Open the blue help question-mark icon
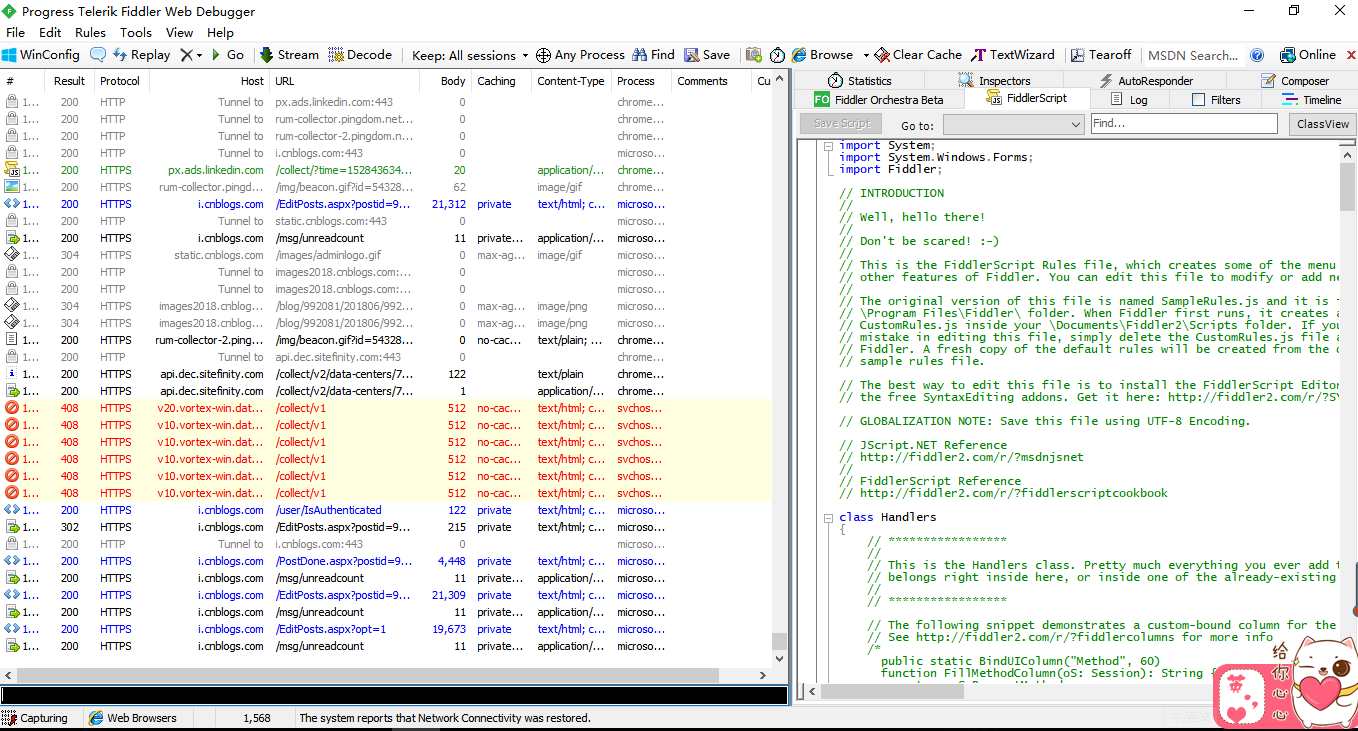Viewport: 1358px width, 731px height. point(1257,55)
